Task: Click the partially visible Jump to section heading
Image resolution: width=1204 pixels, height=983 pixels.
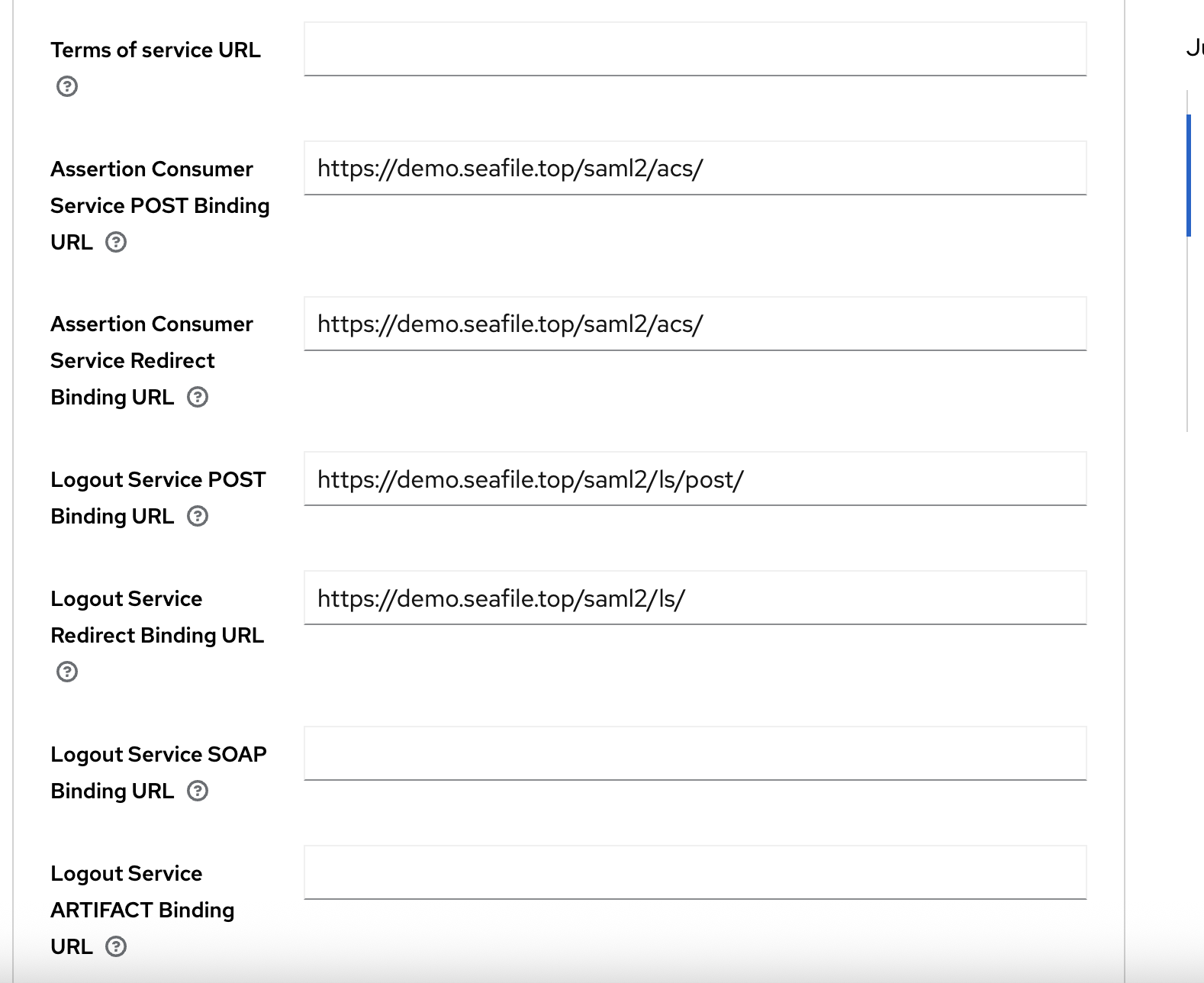Action: click(1195, 48)
